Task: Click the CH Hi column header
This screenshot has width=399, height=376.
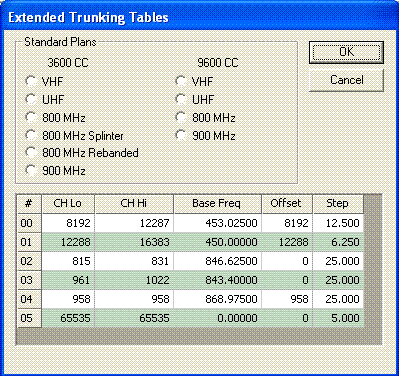Action: click(134, 203)
